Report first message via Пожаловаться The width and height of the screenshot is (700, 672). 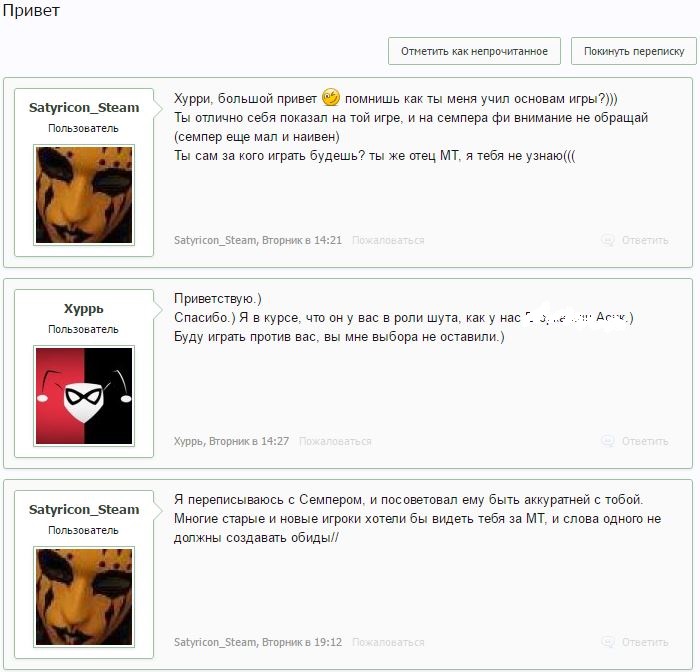tap(388, 240)
